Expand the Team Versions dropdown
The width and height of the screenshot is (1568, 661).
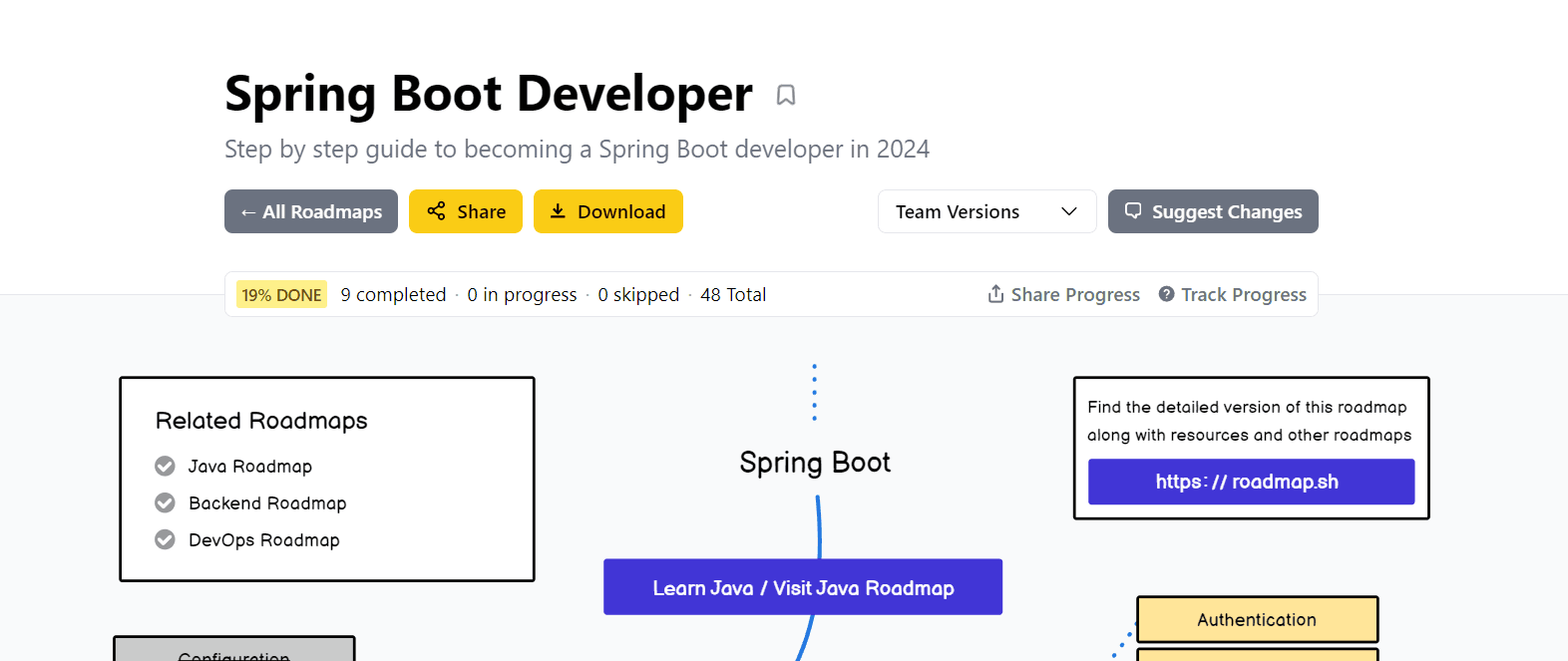987,211
